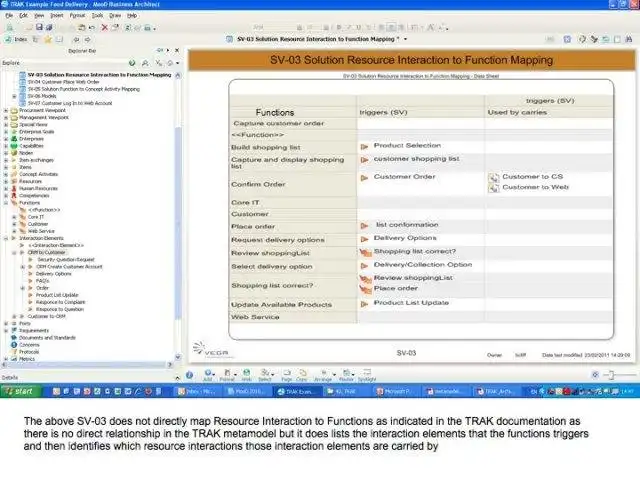Select the SV-04 Customer Place Web Order item

pos(63,82)
